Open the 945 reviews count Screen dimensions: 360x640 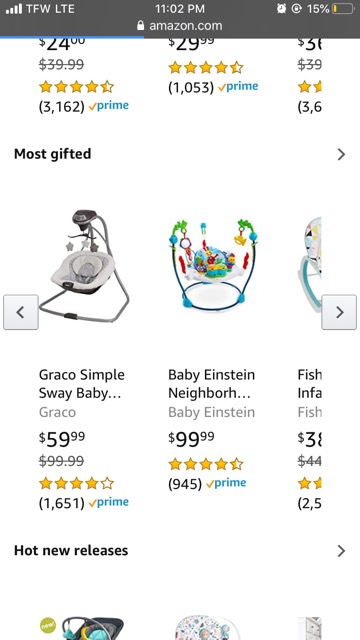click(185, 484)
